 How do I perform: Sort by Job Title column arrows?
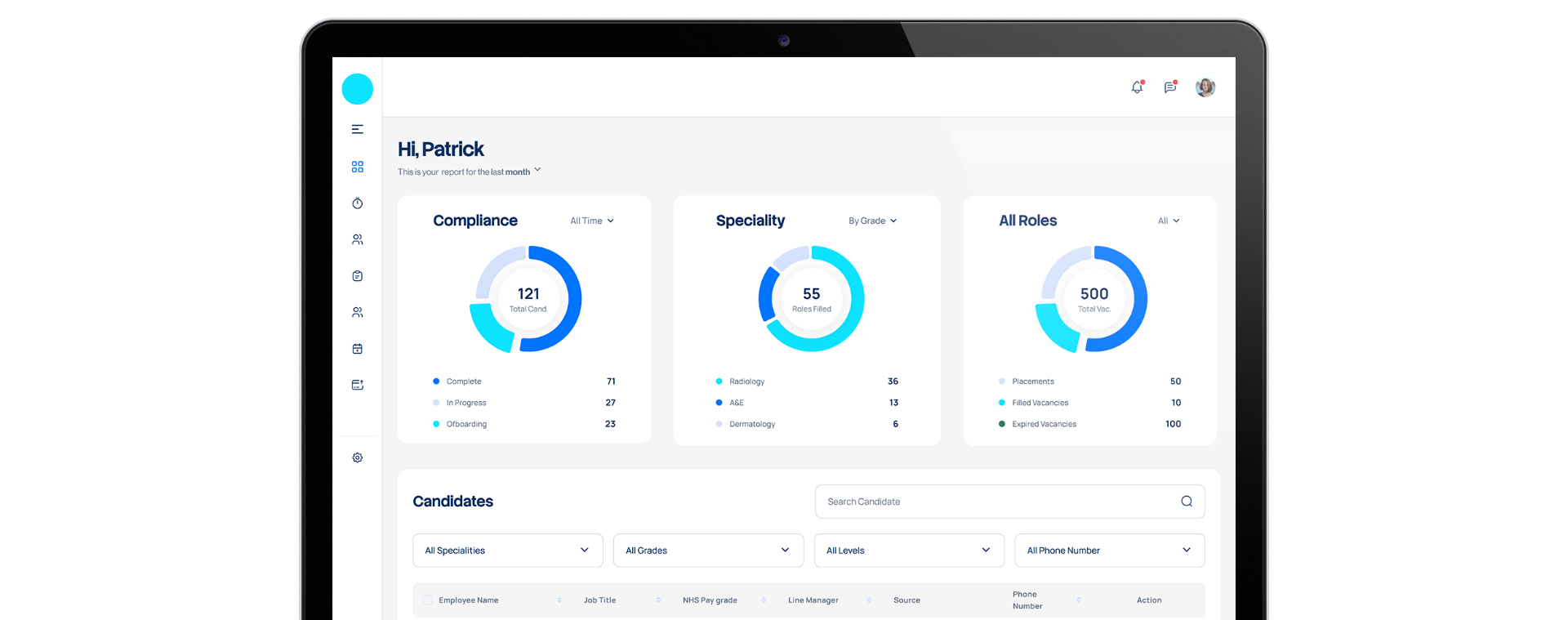(x=658, y=600)
